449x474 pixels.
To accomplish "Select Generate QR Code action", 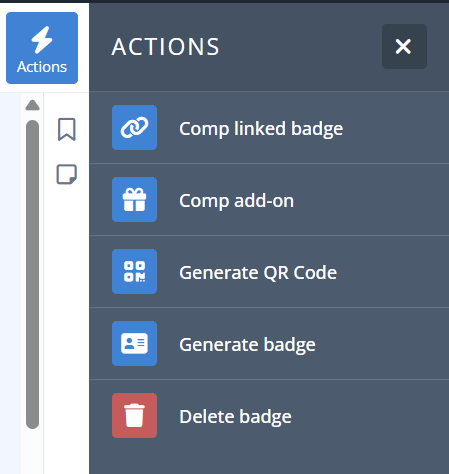I will [269, 272].
